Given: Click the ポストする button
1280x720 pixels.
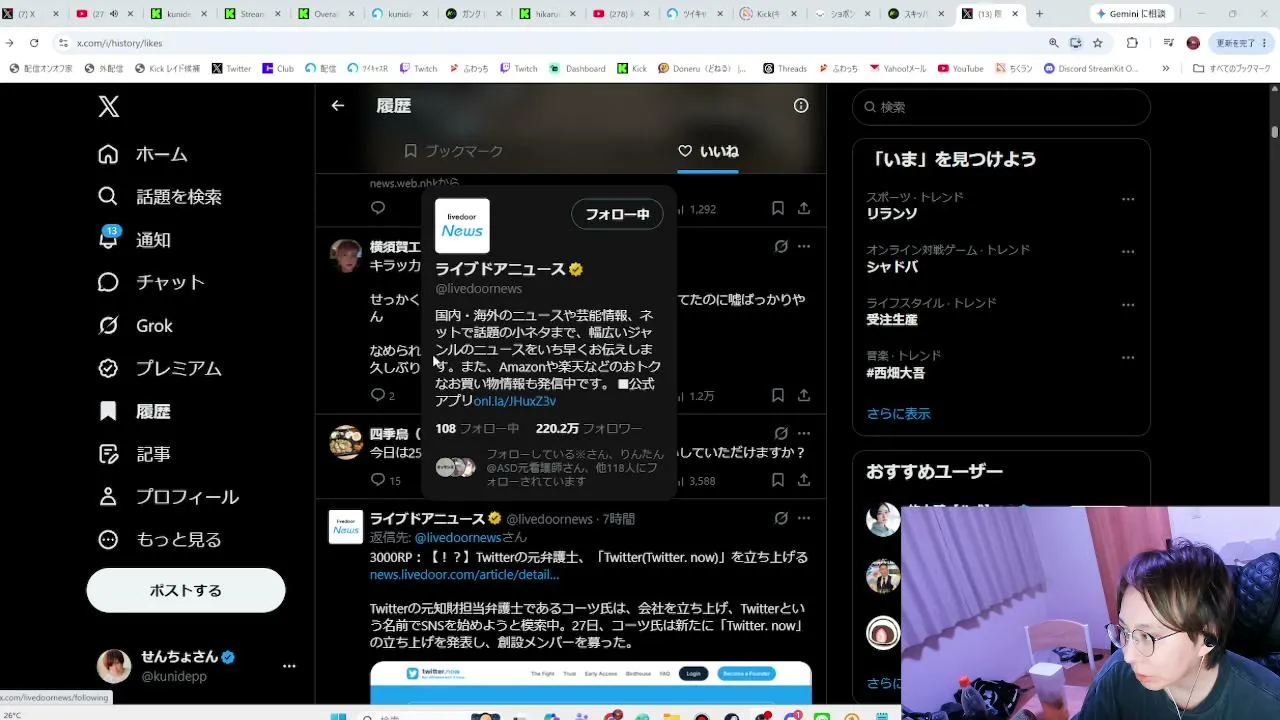Looking at the screenshot, I should 186,590.
